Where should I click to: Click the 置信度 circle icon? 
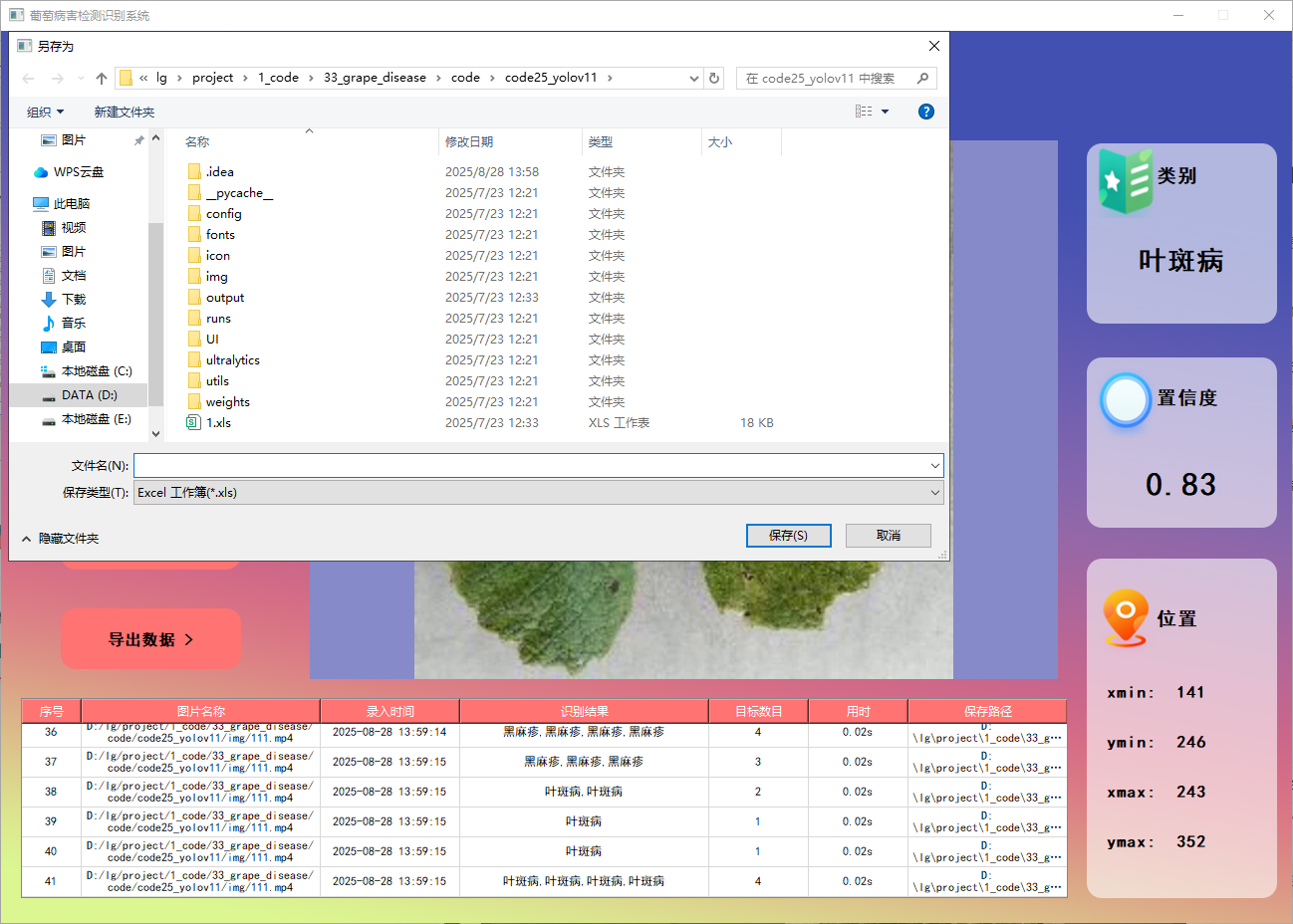1126,400
